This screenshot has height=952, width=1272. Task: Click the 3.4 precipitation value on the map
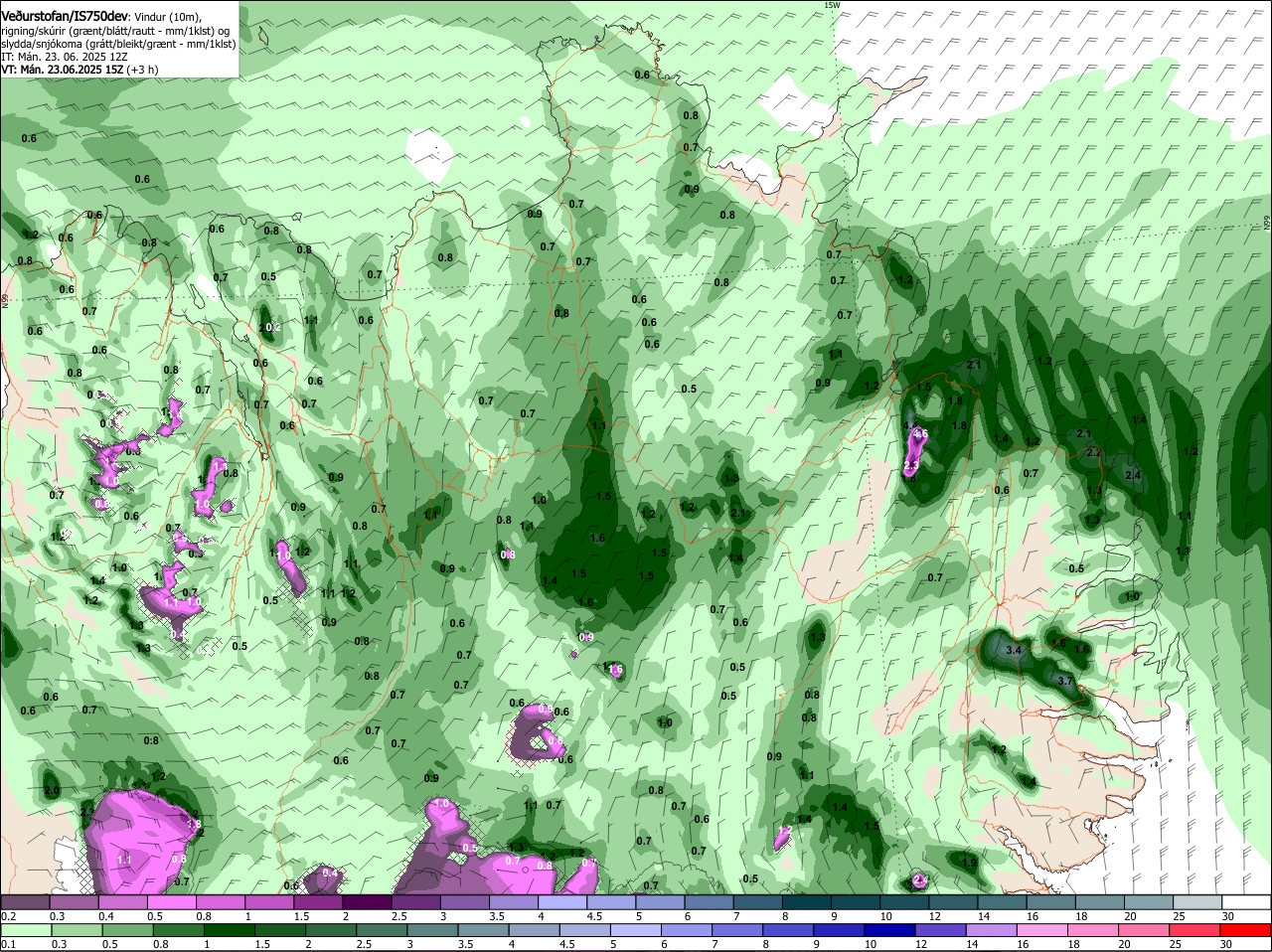[1014, 650]
